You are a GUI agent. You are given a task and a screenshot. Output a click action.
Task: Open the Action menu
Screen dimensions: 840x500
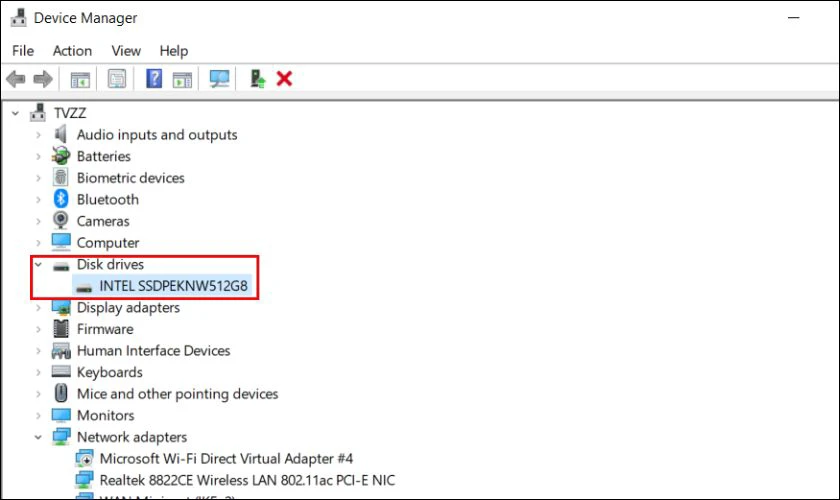[x=72, y=51]
